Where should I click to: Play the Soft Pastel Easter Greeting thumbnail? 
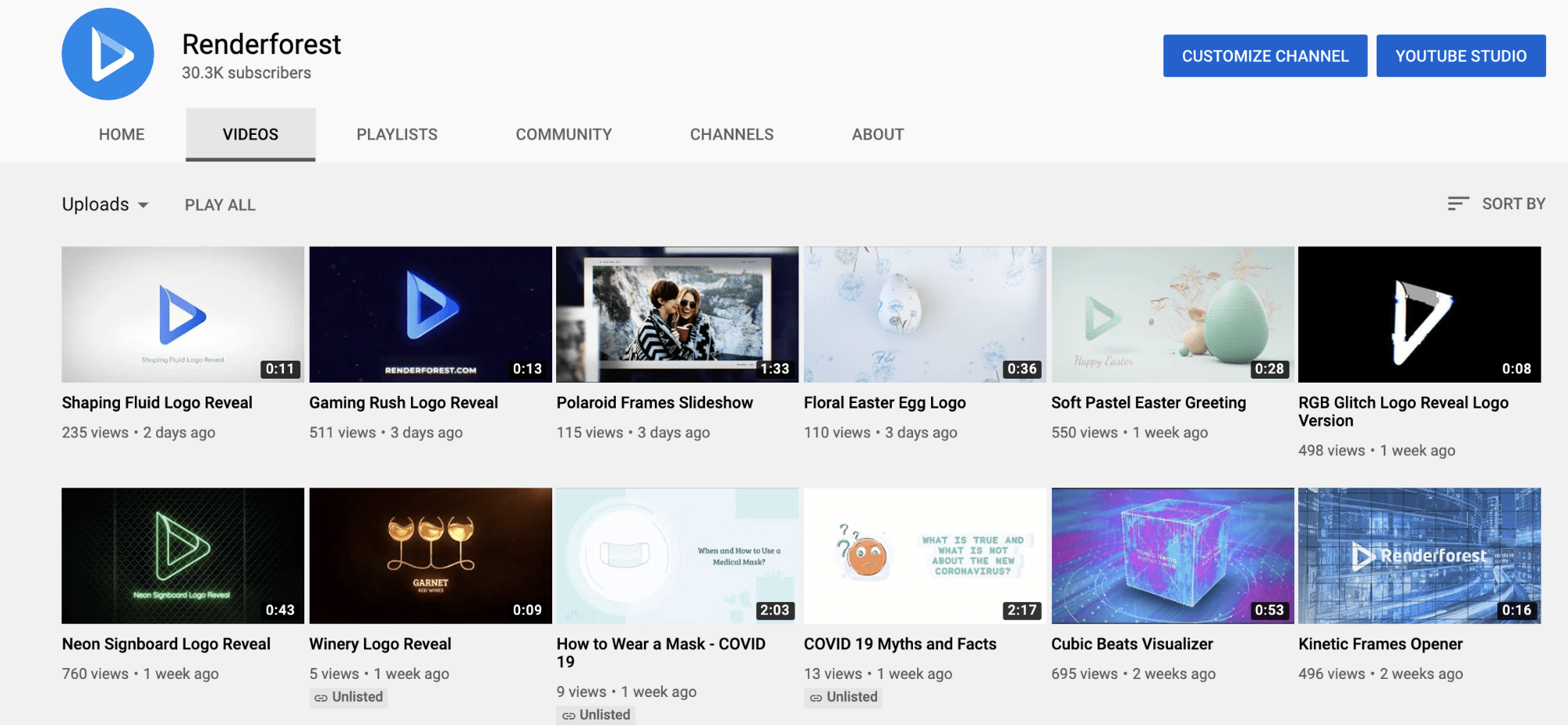click(1173, 314)
